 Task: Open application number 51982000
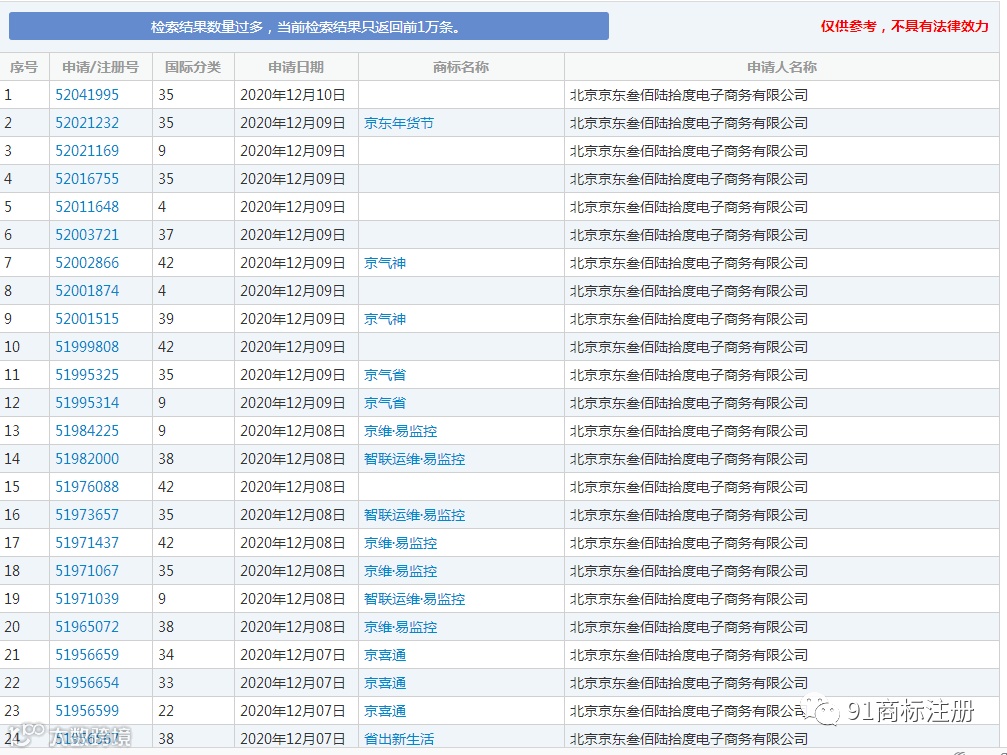coord(87,459)
